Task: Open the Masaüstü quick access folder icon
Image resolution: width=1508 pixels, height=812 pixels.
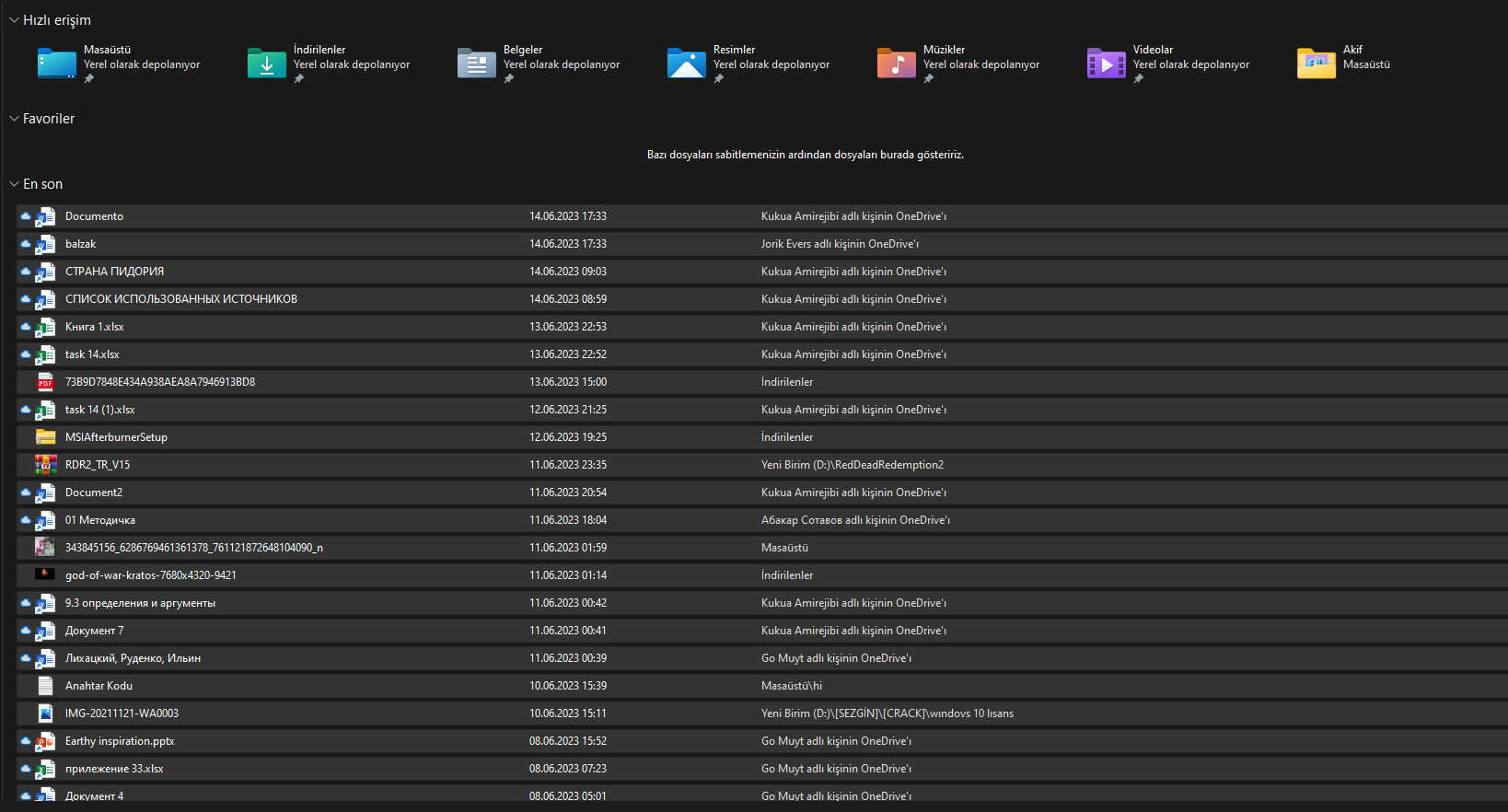Action: [57, 64]
